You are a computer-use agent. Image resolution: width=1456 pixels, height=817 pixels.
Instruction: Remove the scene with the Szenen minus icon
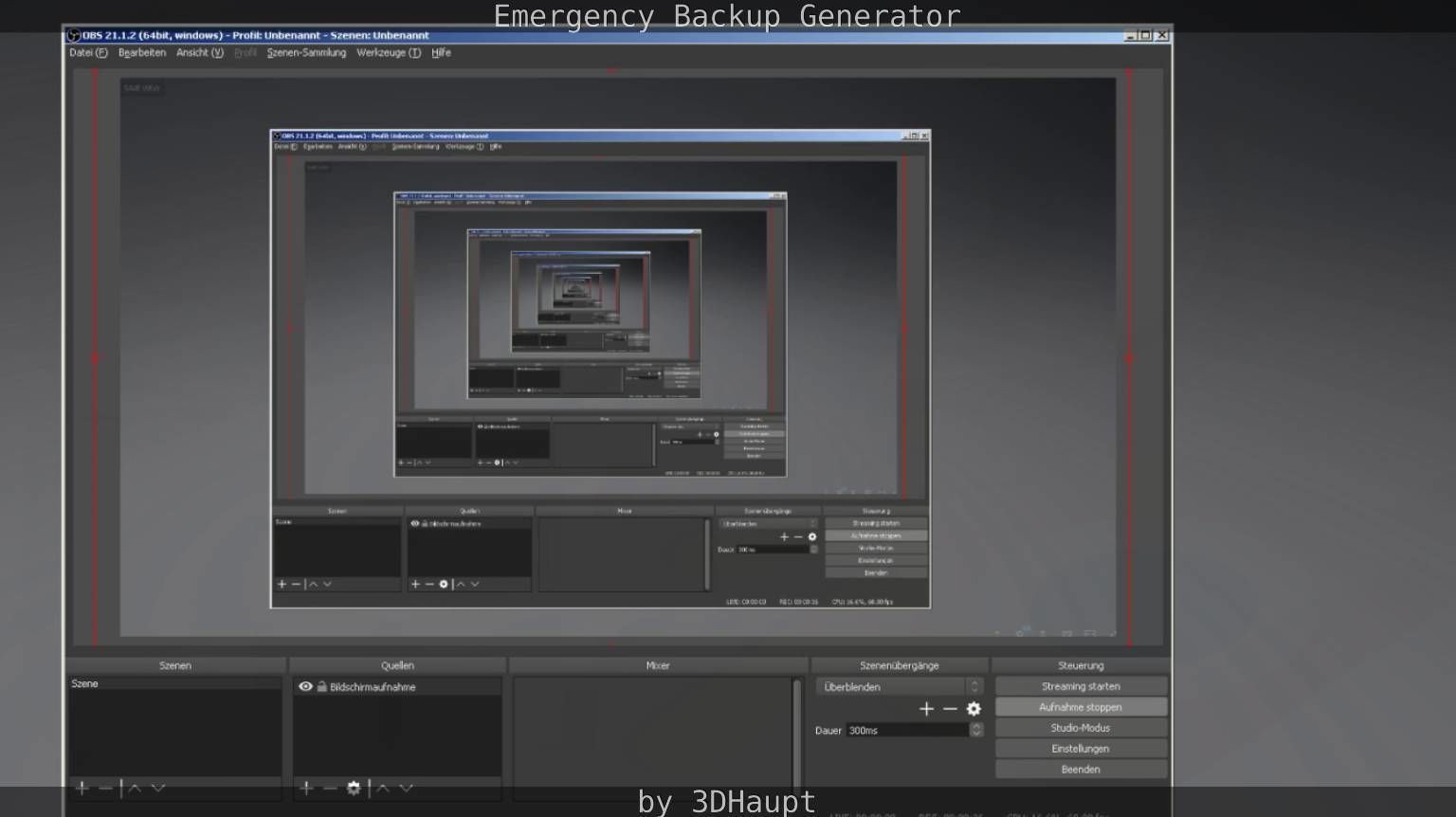(105, 788)
